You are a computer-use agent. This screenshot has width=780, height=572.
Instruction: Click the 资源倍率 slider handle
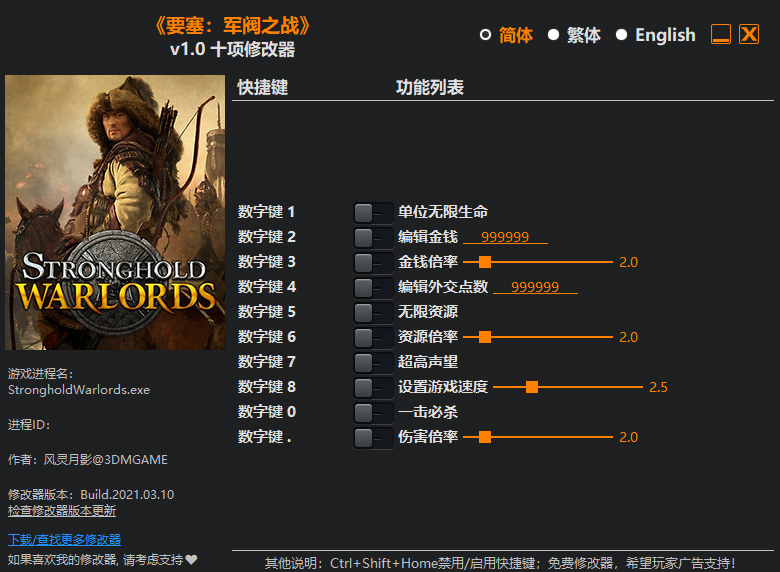[x=485, y=337]
